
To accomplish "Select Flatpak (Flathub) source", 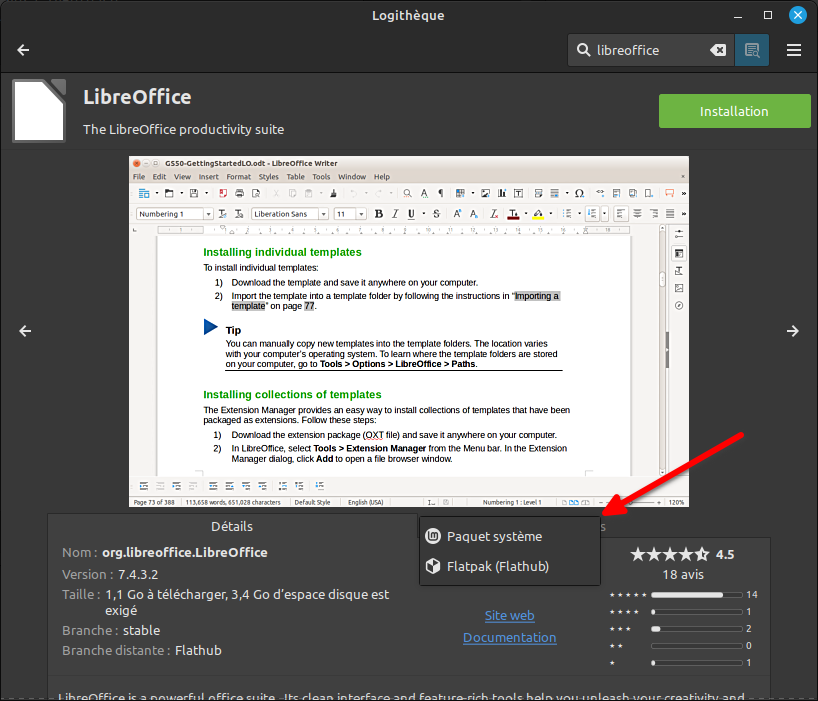I will (x=509, y=566).
